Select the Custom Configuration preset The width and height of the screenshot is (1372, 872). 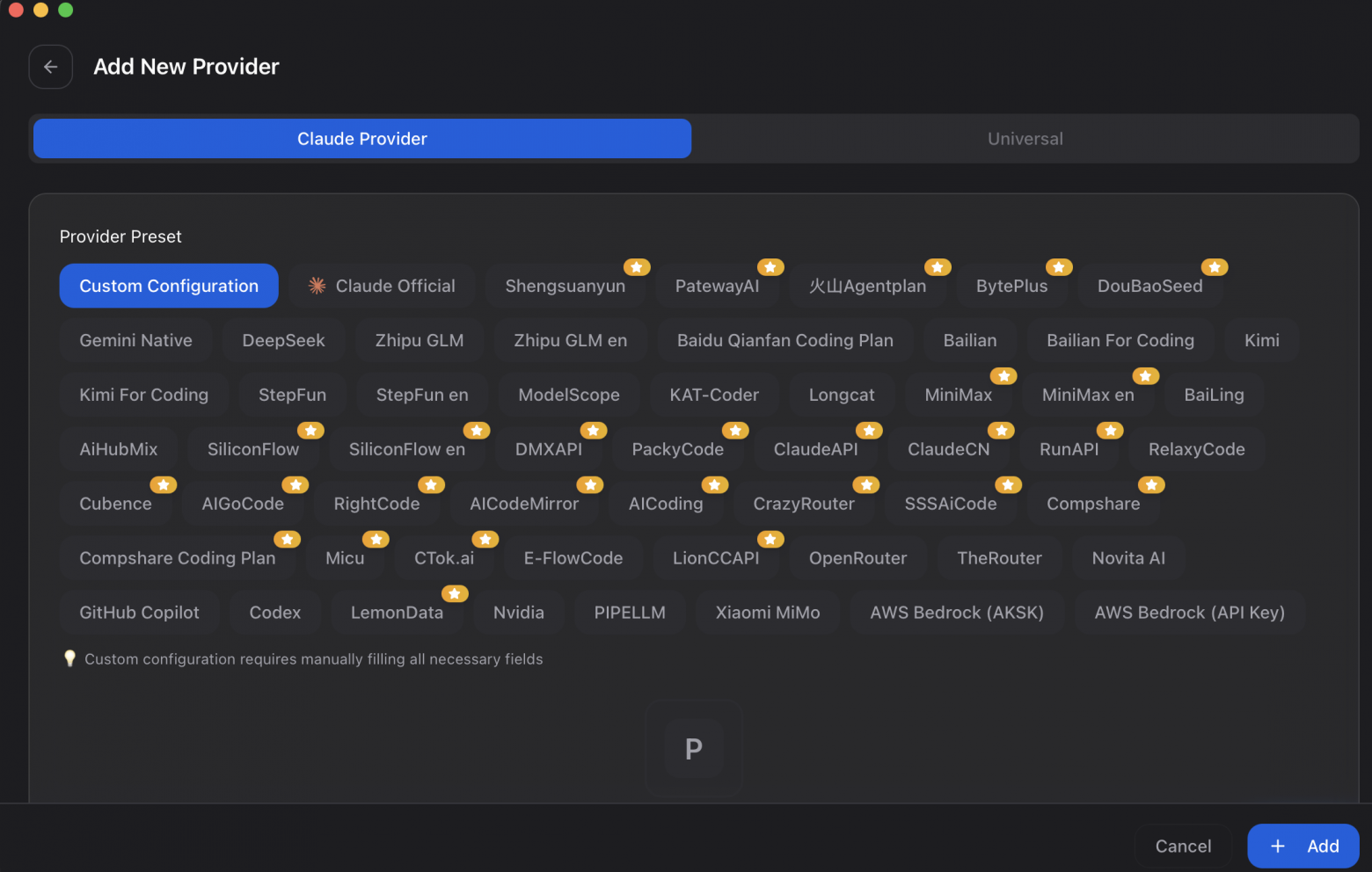click(169, 286)
